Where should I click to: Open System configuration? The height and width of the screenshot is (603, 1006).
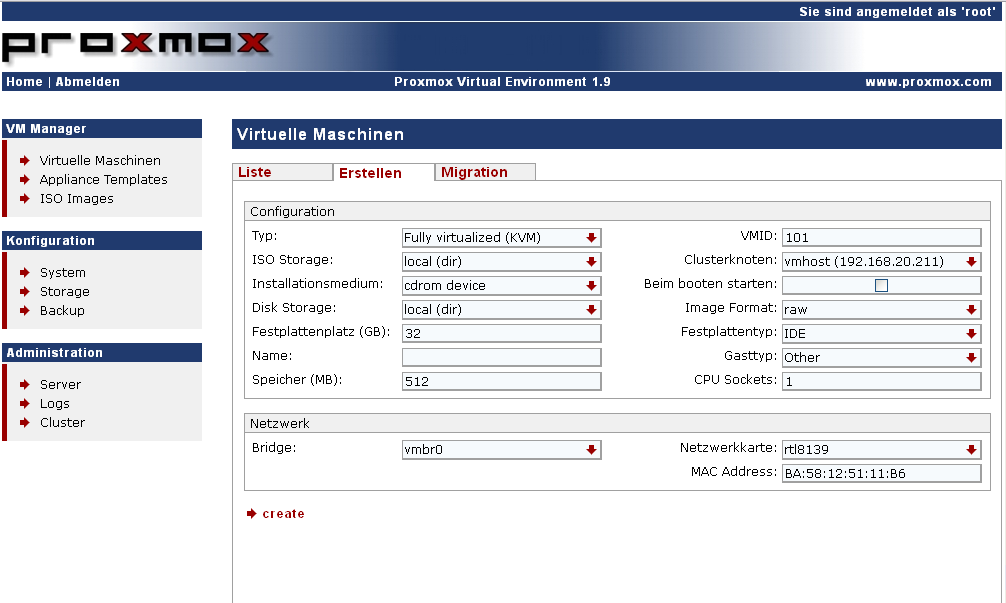point(62,273)
